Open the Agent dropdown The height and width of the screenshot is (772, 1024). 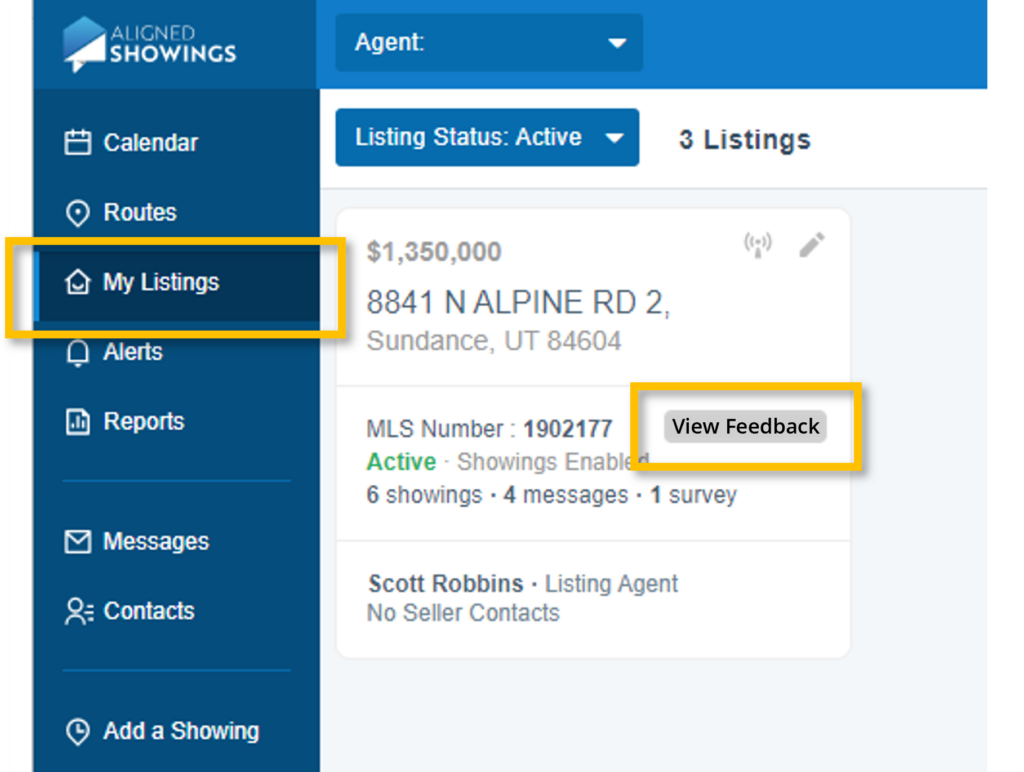488,43
